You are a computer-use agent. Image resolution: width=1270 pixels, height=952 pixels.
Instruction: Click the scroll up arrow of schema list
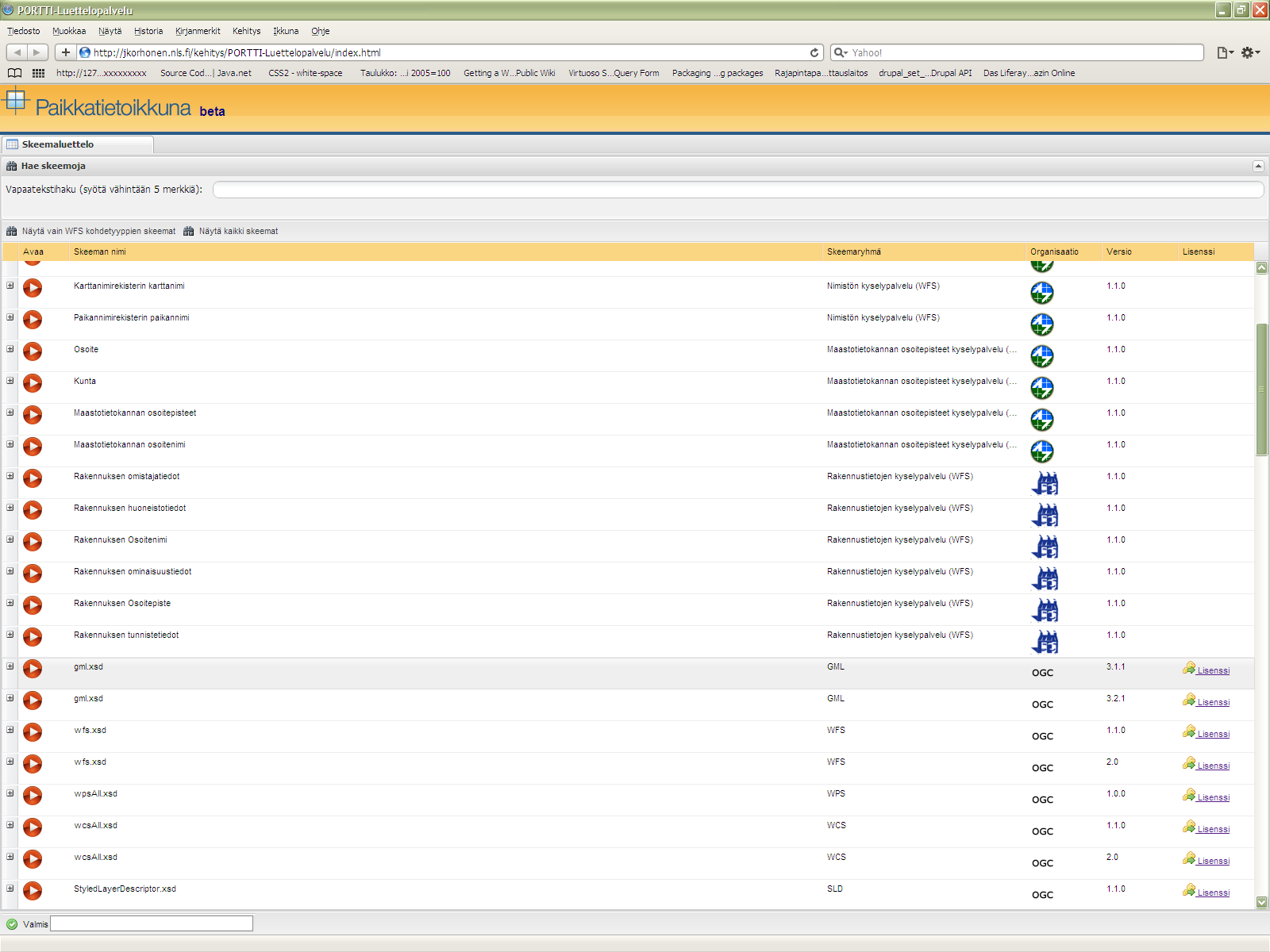pyautogui.click(x=1261, y=268)
